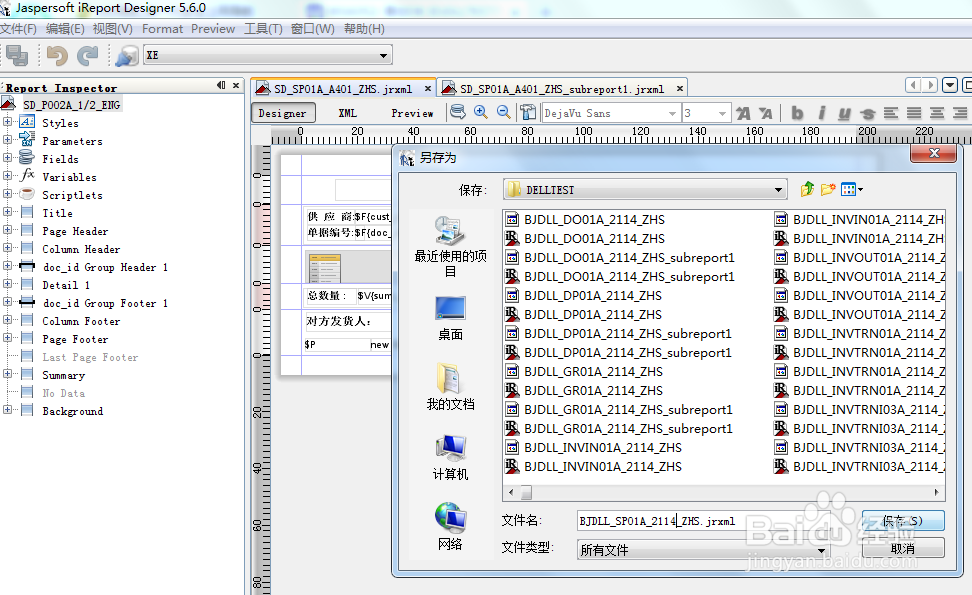972x595 pixels.
Task: Click the file list horizontal scrollbar thumb
Action: tap(526, 493)
